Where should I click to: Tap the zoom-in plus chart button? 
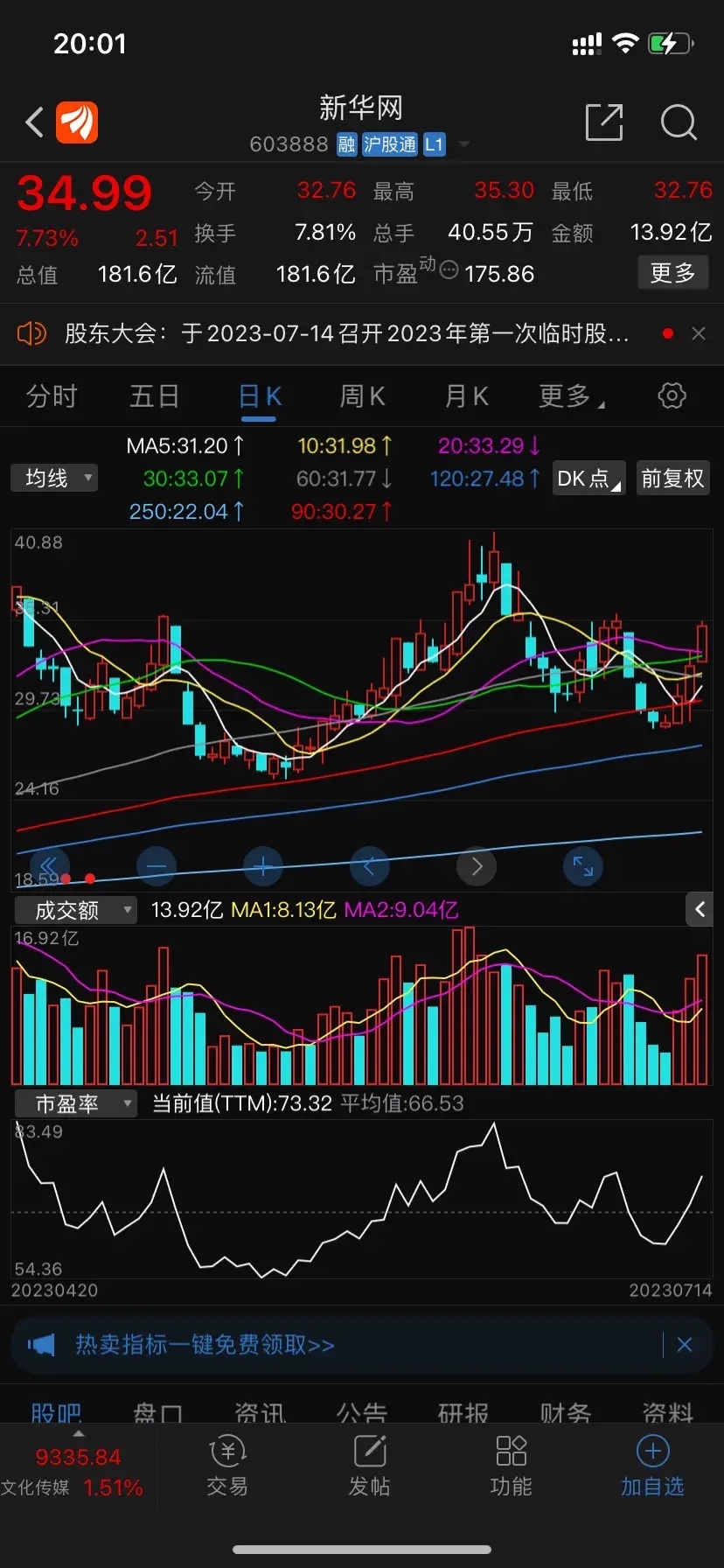click(x=263, y=866)
